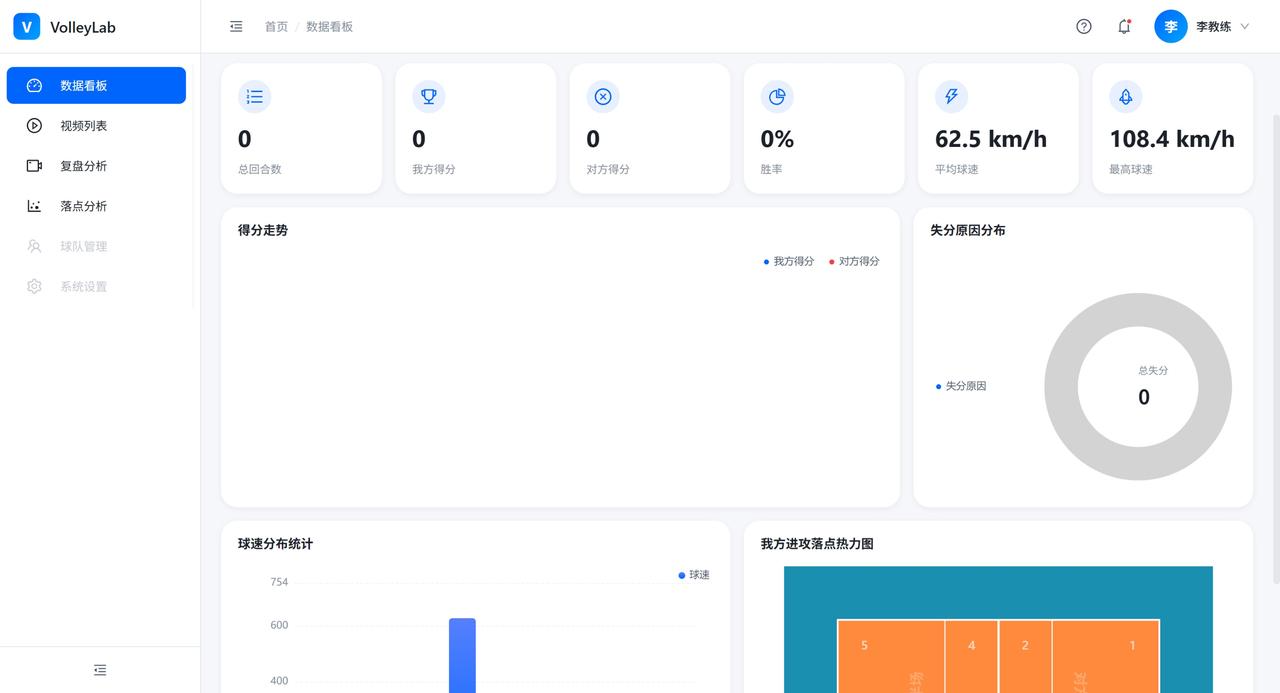The width and height of the screenshot is (1280, 693).
Task: Toggle the 球速 legend item
Action: coord(694,575)
